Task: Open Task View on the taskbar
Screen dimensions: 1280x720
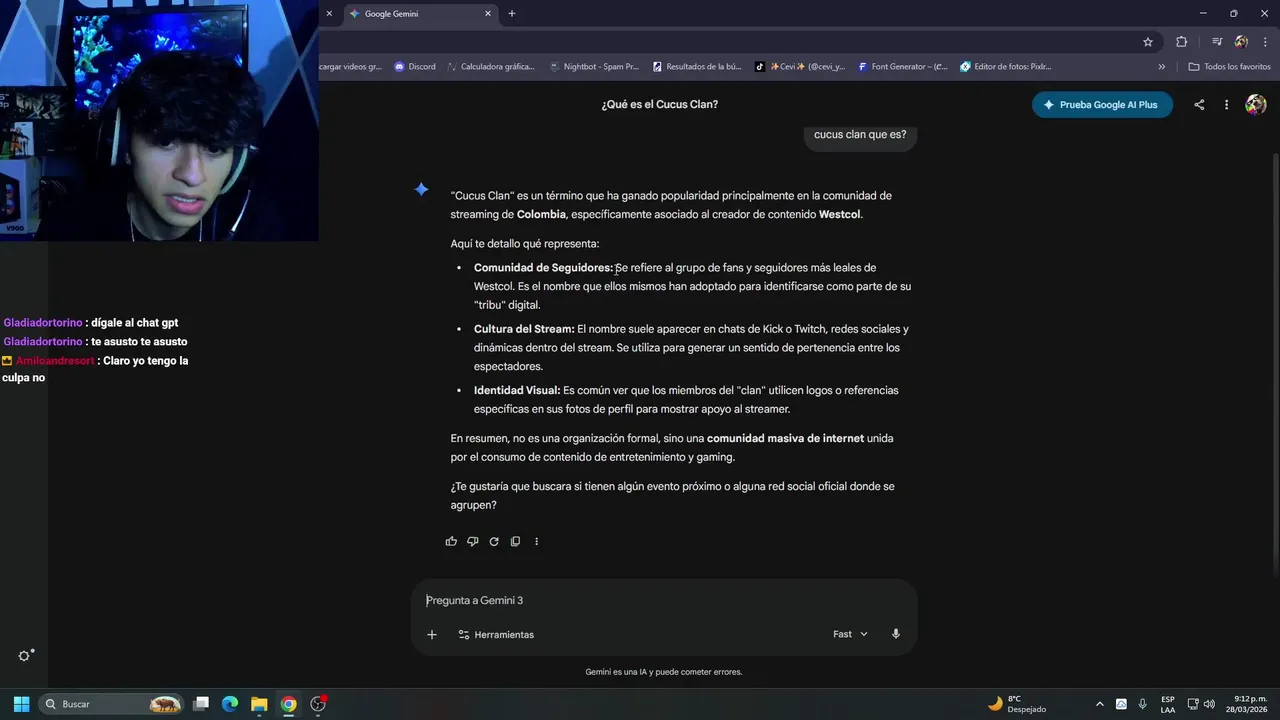Action: 201,704
